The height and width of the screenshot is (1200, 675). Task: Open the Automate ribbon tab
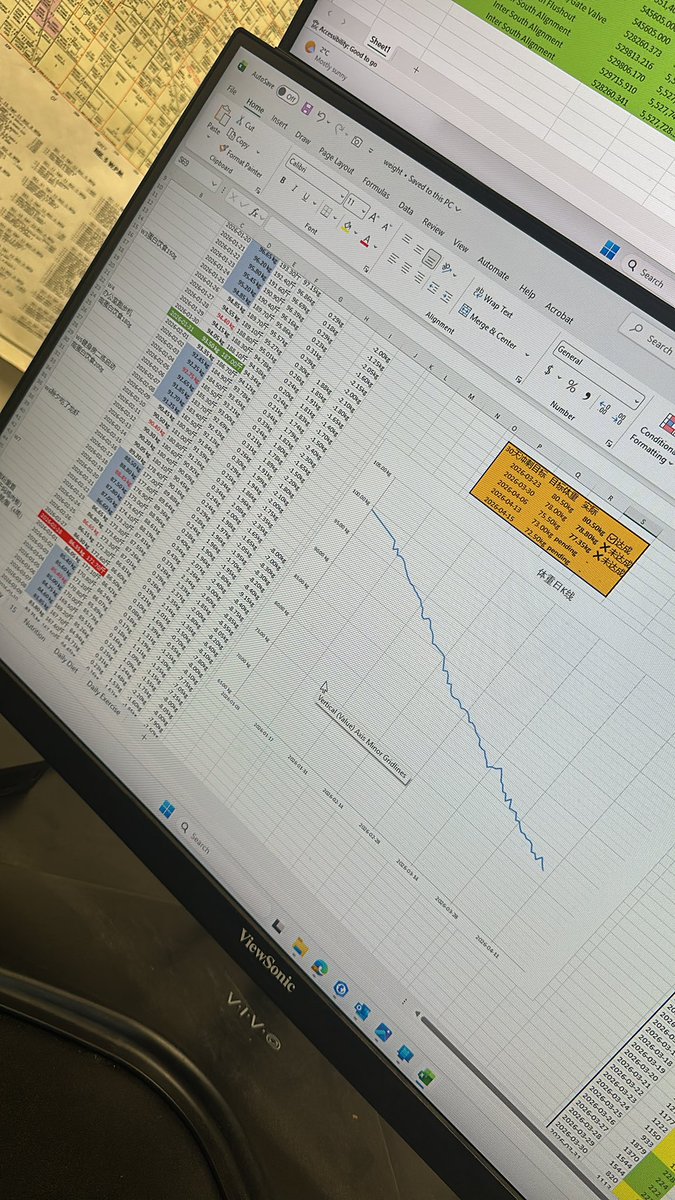492,267
